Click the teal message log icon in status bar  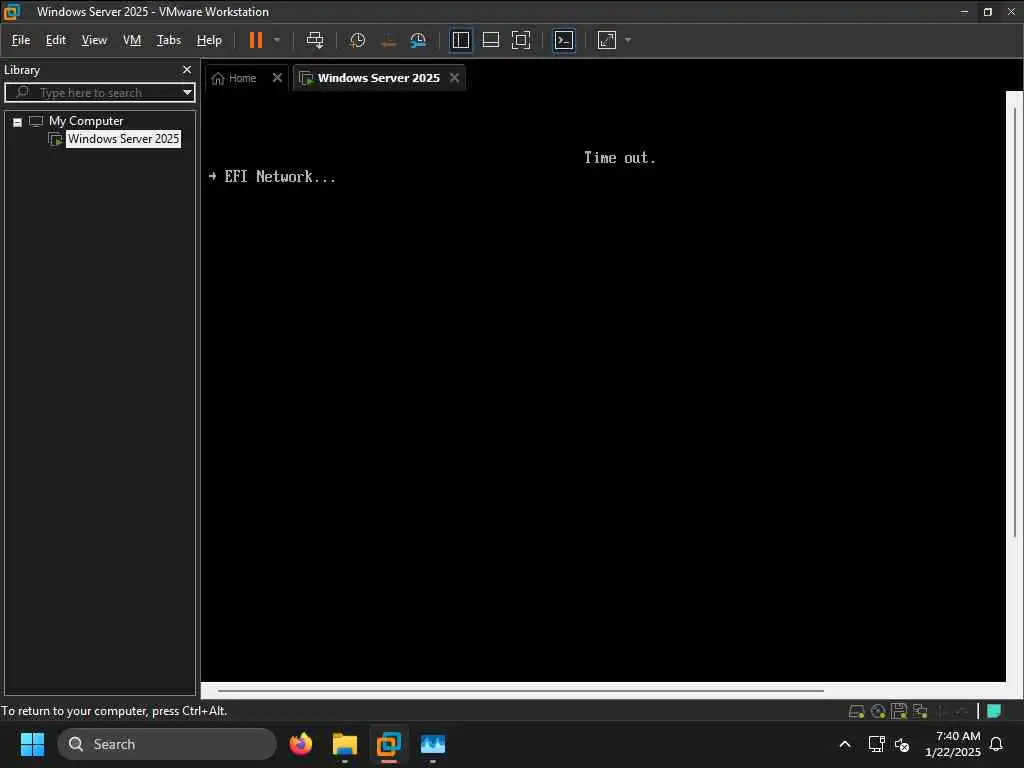click(x=994, y=711)
